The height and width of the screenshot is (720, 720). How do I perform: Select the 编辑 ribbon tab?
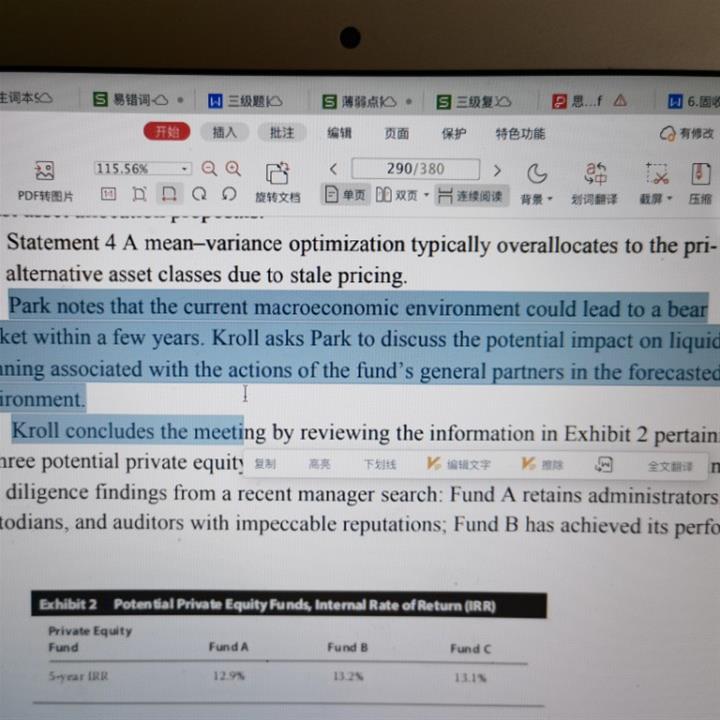coord(339,133)
